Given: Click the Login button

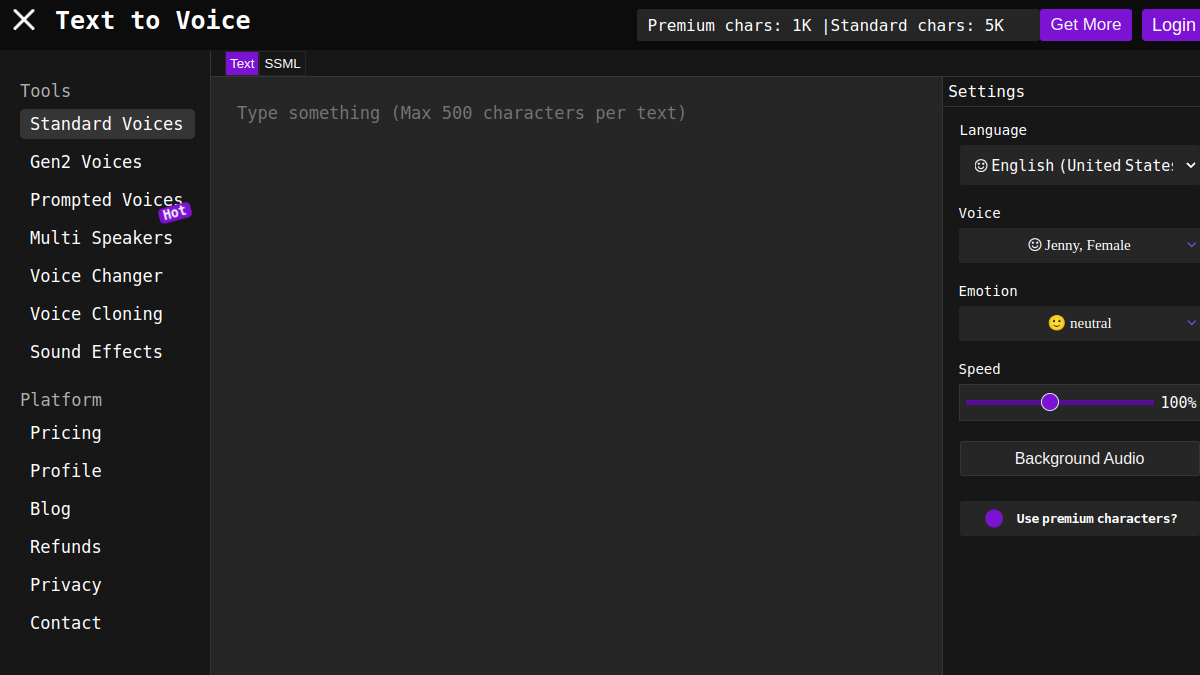Looking at the screenshot, I should pyautogui.click(x=1172, y=25).
